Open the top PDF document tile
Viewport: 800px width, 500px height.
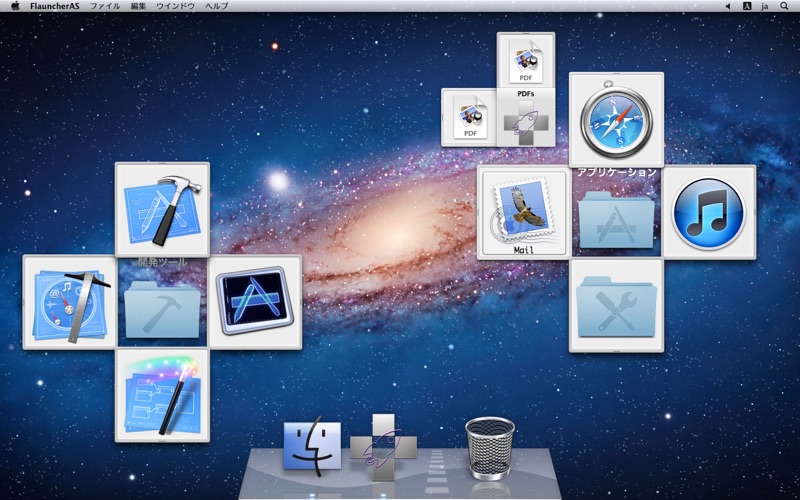pyautogui.click(x=526, y=60)
